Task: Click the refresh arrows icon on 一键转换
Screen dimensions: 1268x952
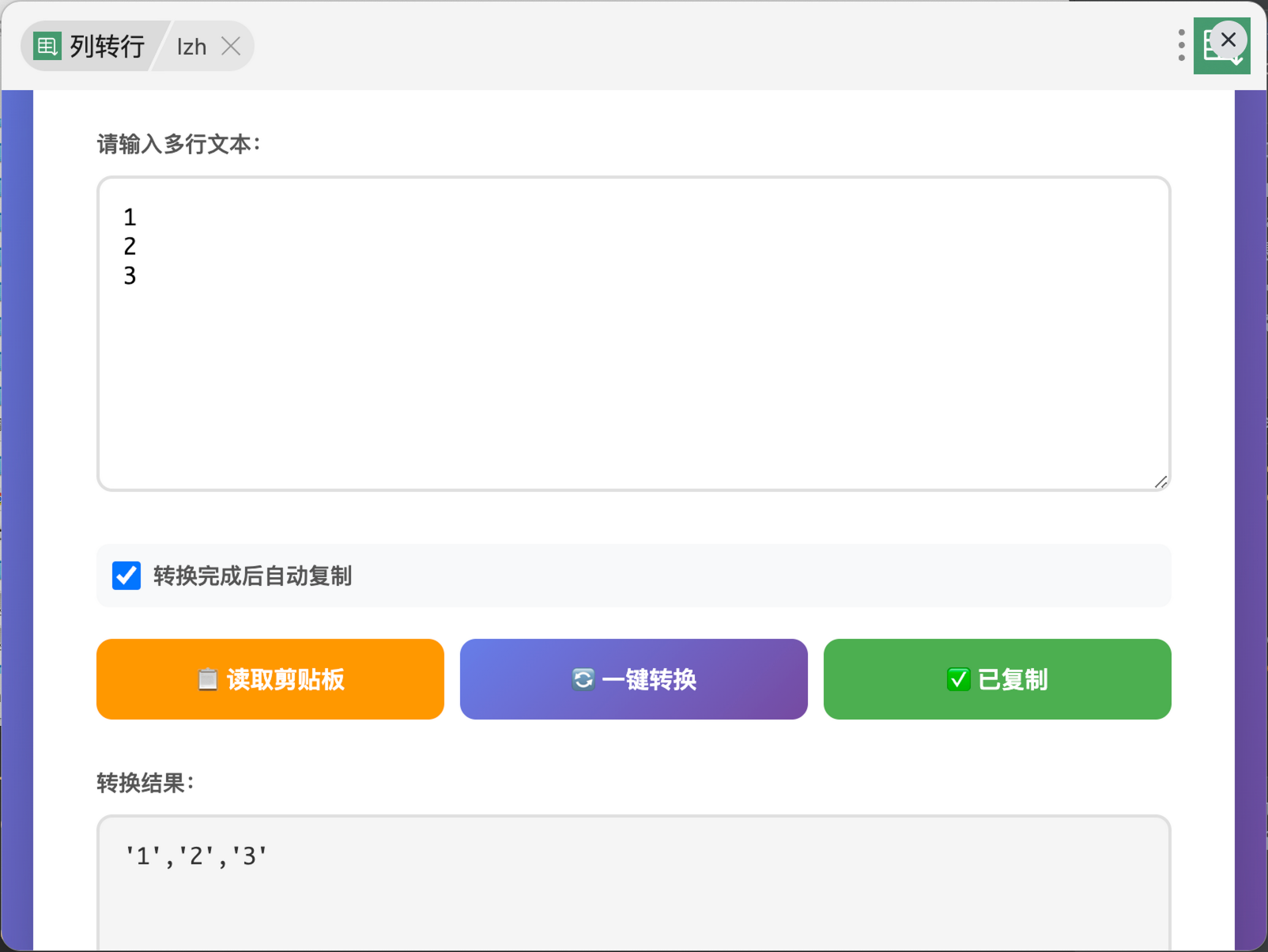Action: 583,679
